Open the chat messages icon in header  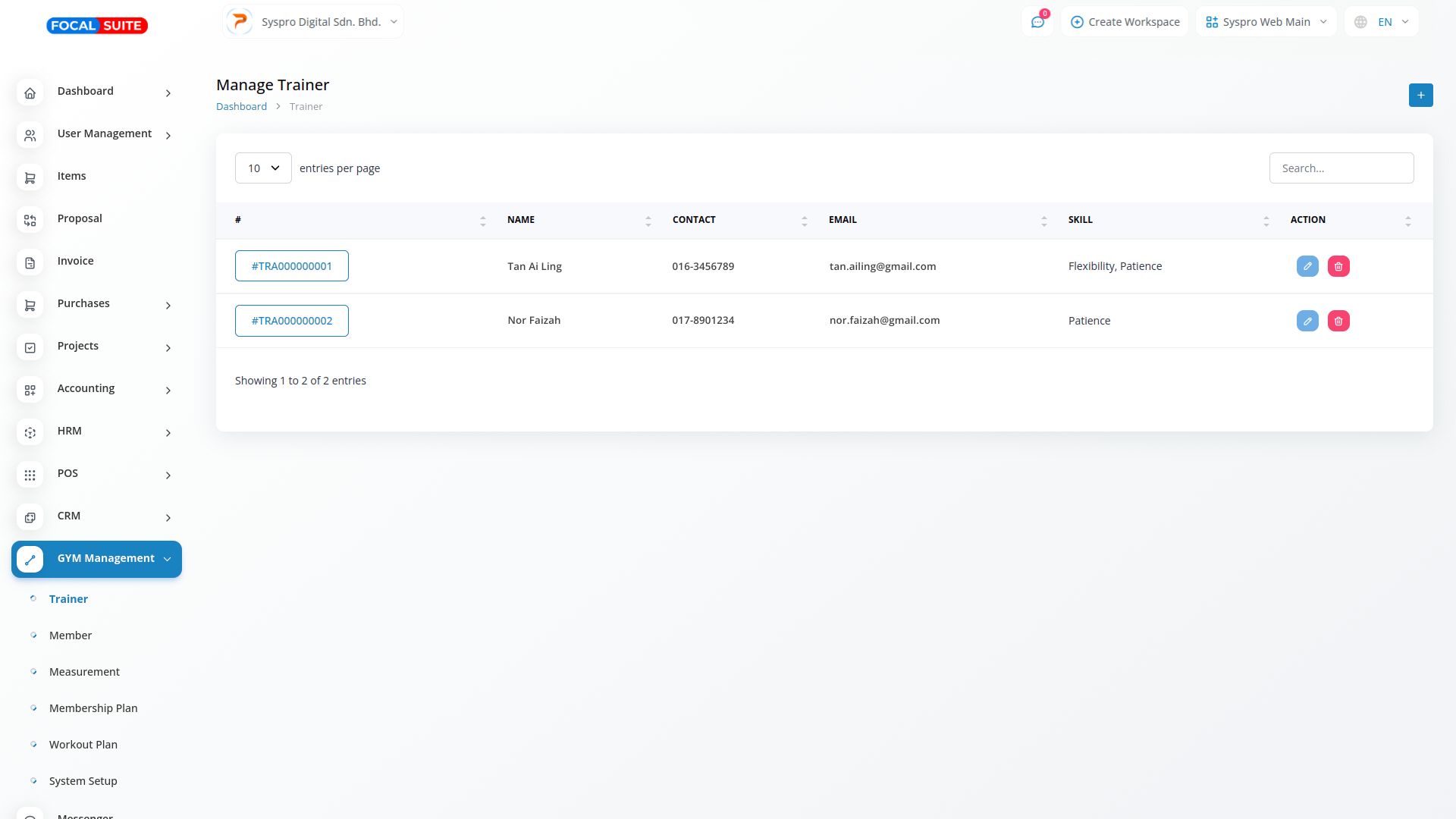coord(1037,22)
